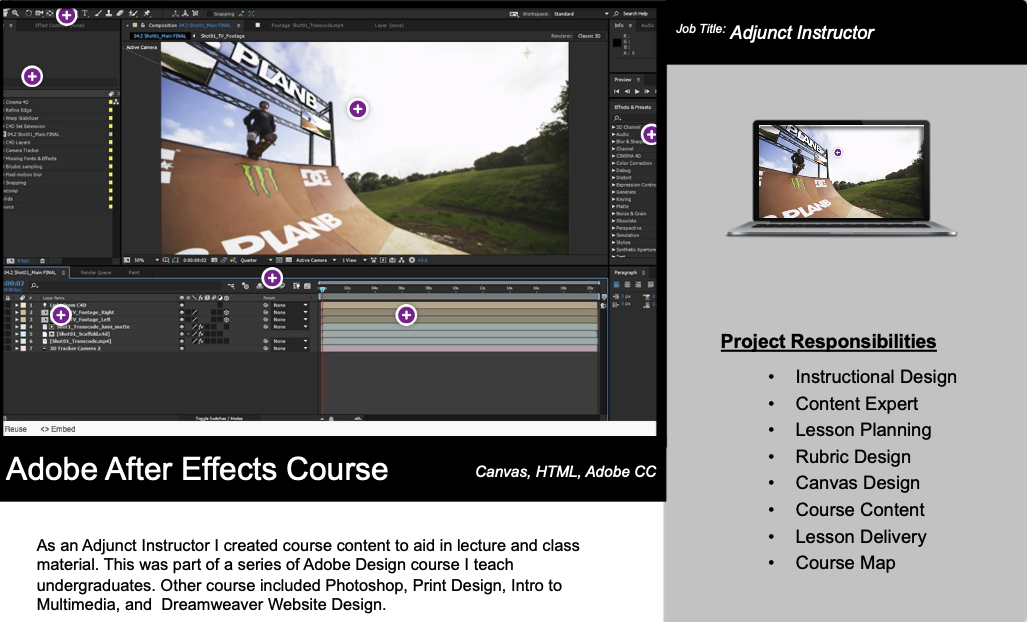Lock the 3D Tracker Camera 2 layer

[8, 348]
